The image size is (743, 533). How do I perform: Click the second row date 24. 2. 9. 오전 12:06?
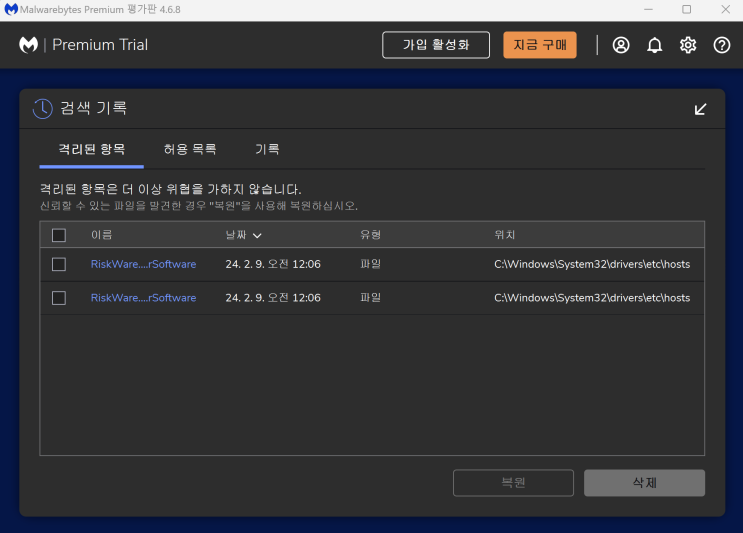273,298
